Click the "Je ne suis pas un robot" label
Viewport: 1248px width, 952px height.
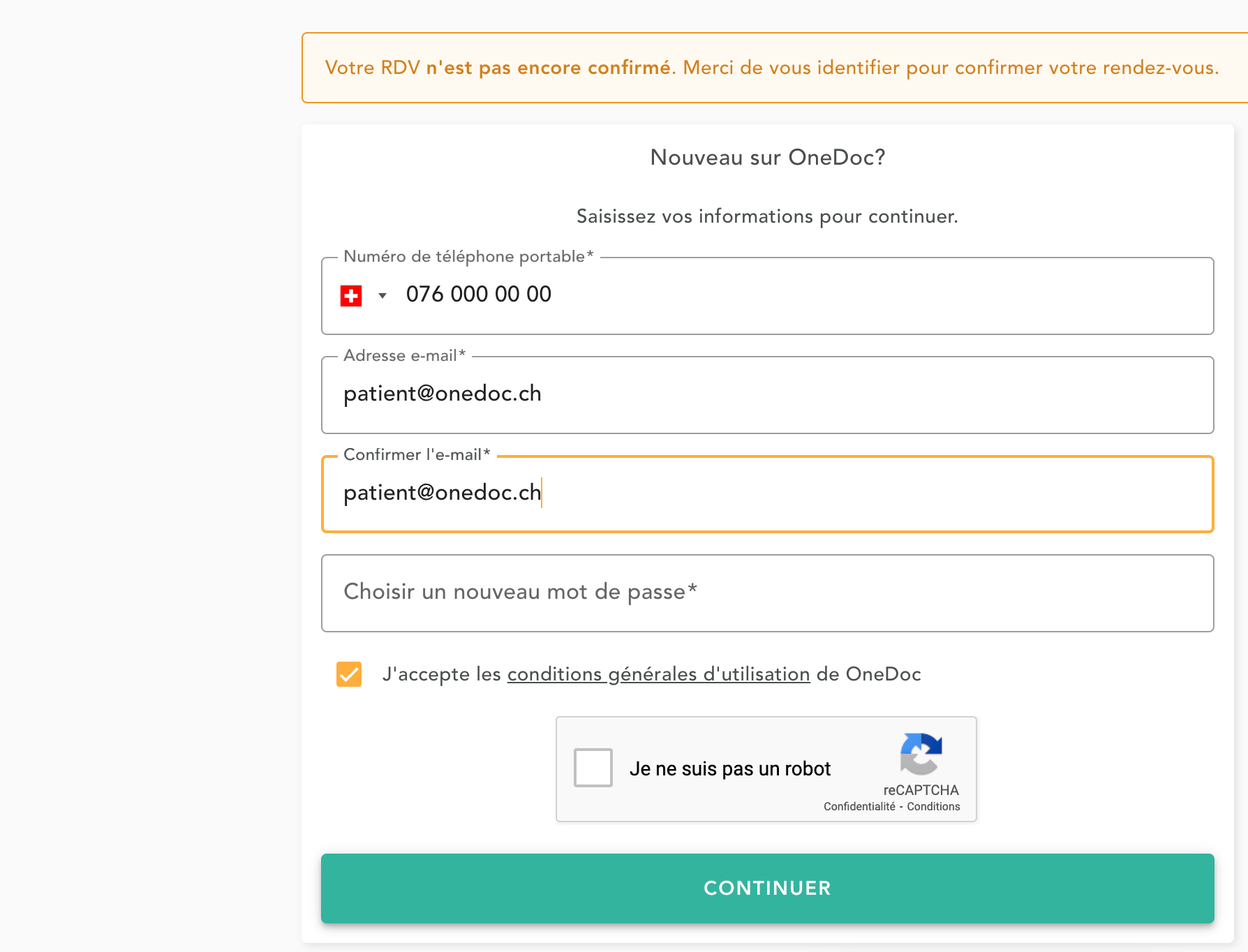tap(730, 769)
